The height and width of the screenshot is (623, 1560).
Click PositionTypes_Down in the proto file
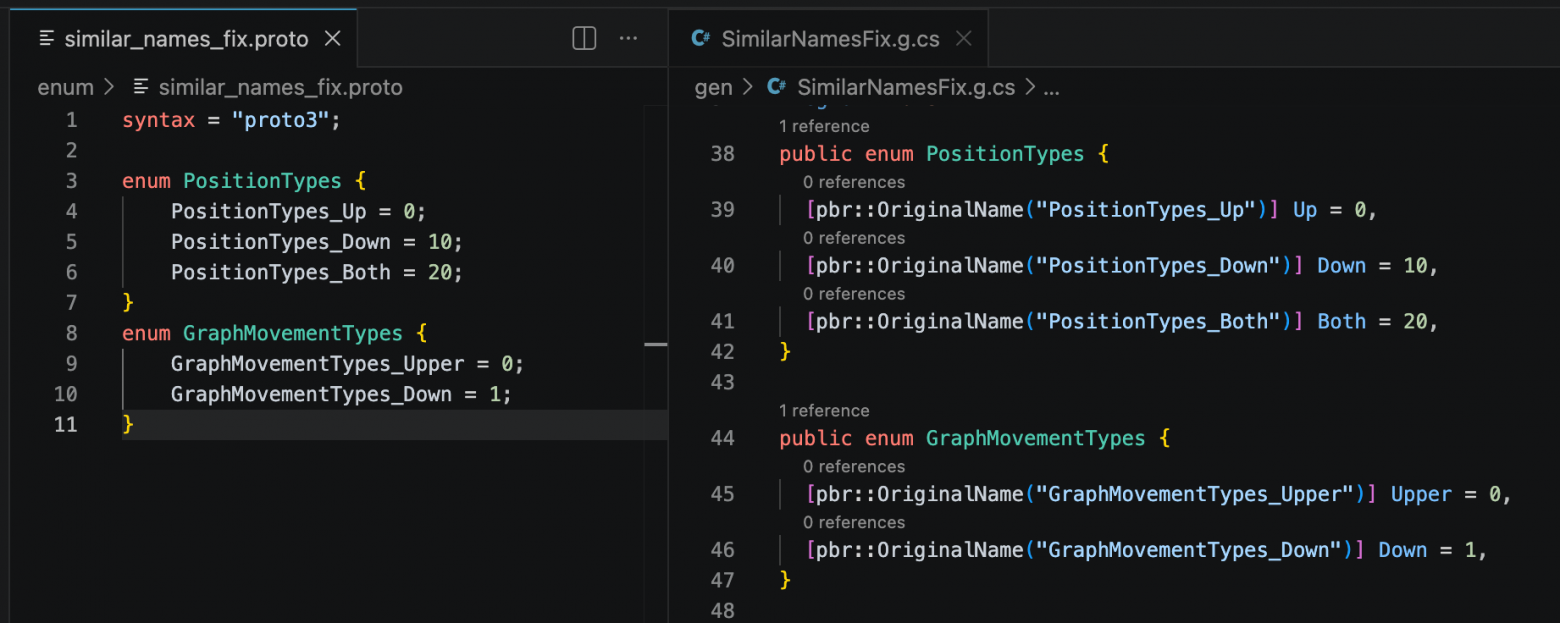[x=281, y=242]
